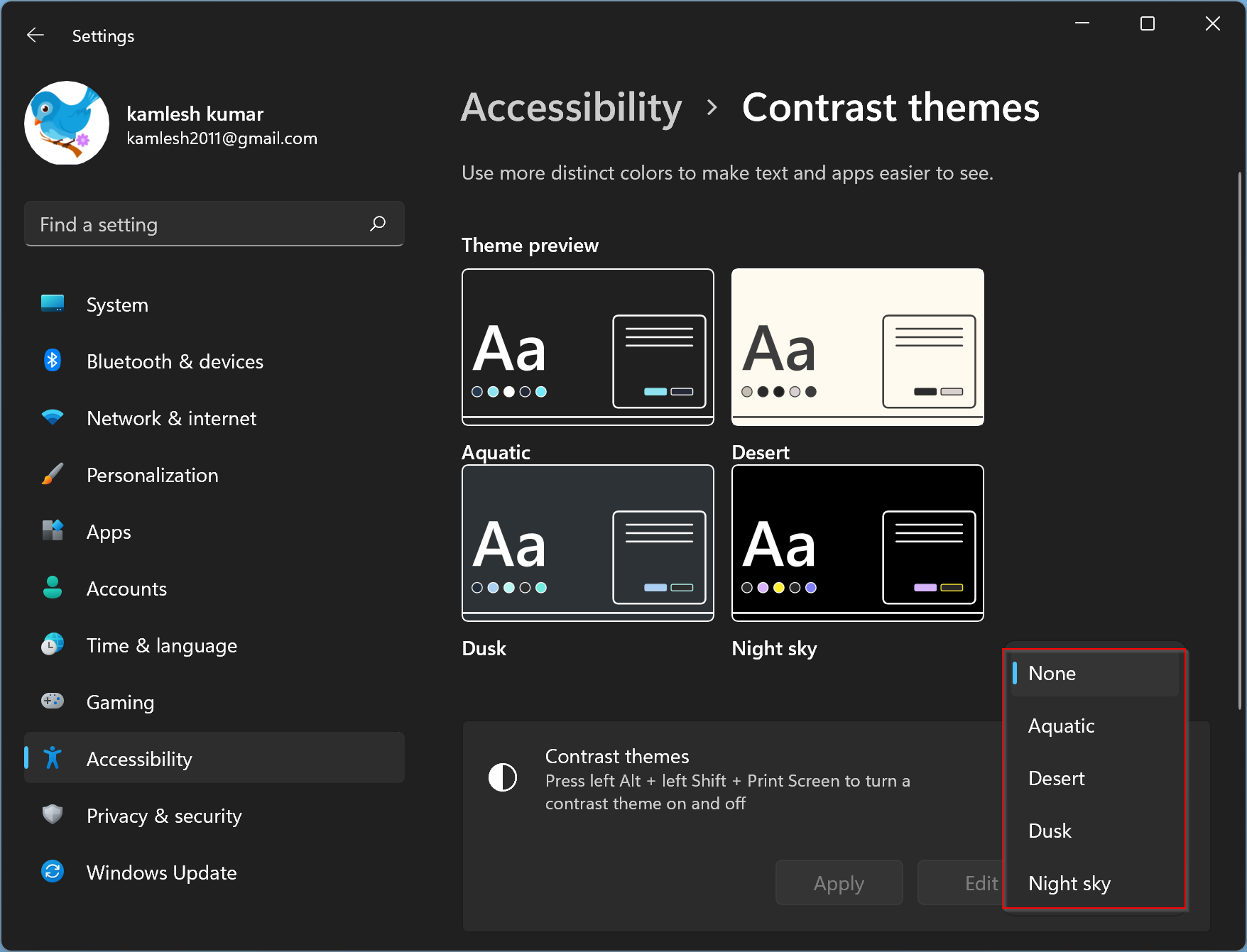Click the Accounts person icon

point(53,588)
